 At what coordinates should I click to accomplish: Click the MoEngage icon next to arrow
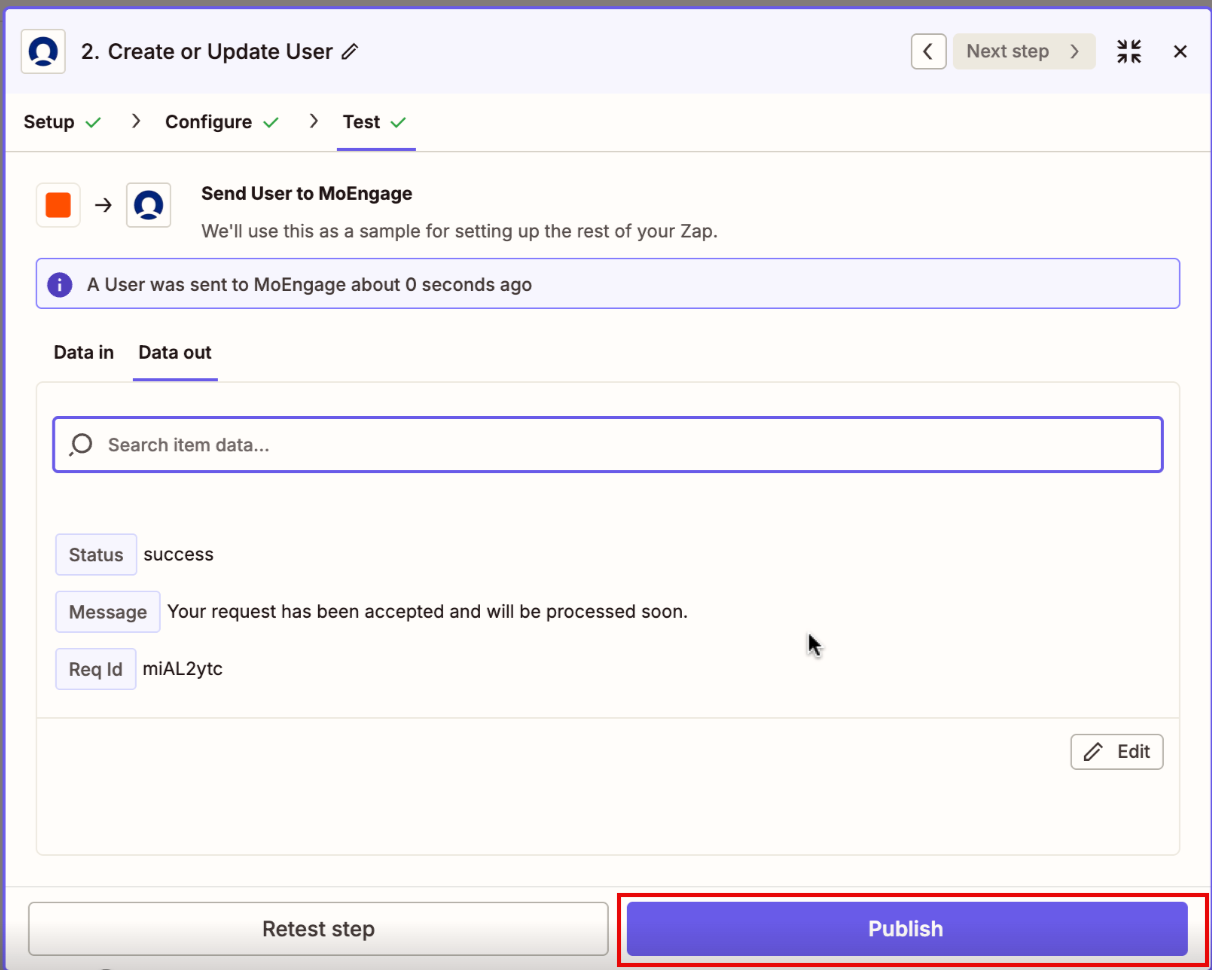point(148,205)
